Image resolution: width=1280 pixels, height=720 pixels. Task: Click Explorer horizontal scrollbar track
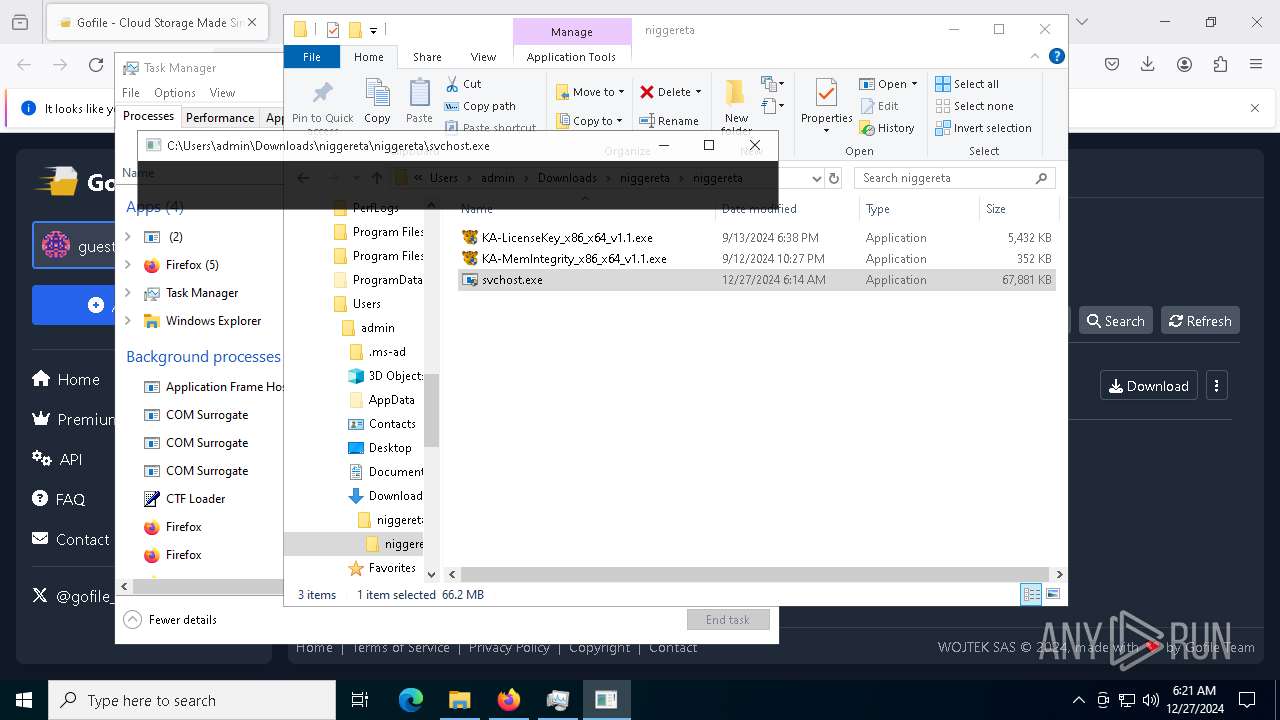[756, 574]
